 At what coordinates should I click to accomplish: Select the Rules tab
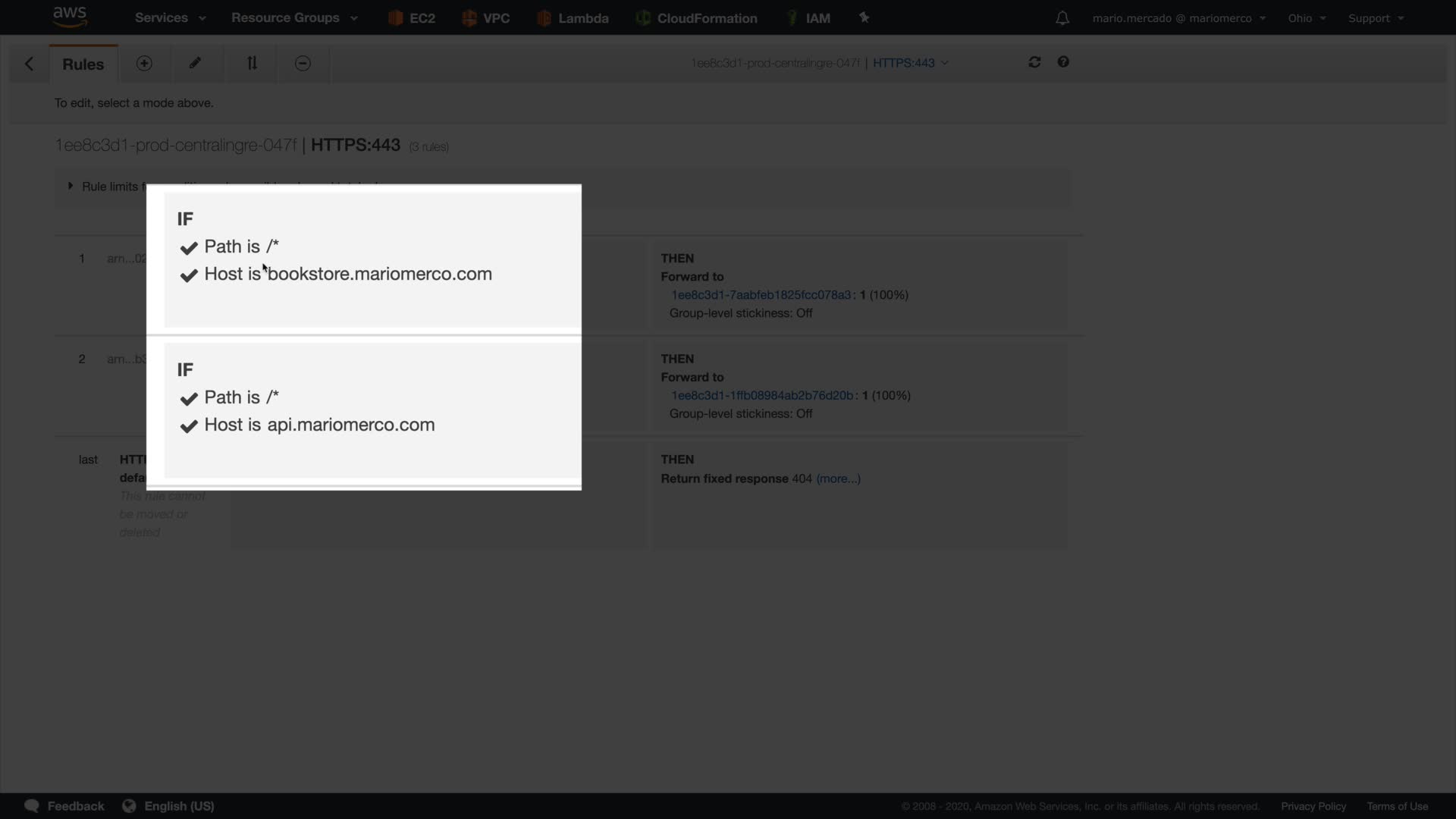coord(83,64)
